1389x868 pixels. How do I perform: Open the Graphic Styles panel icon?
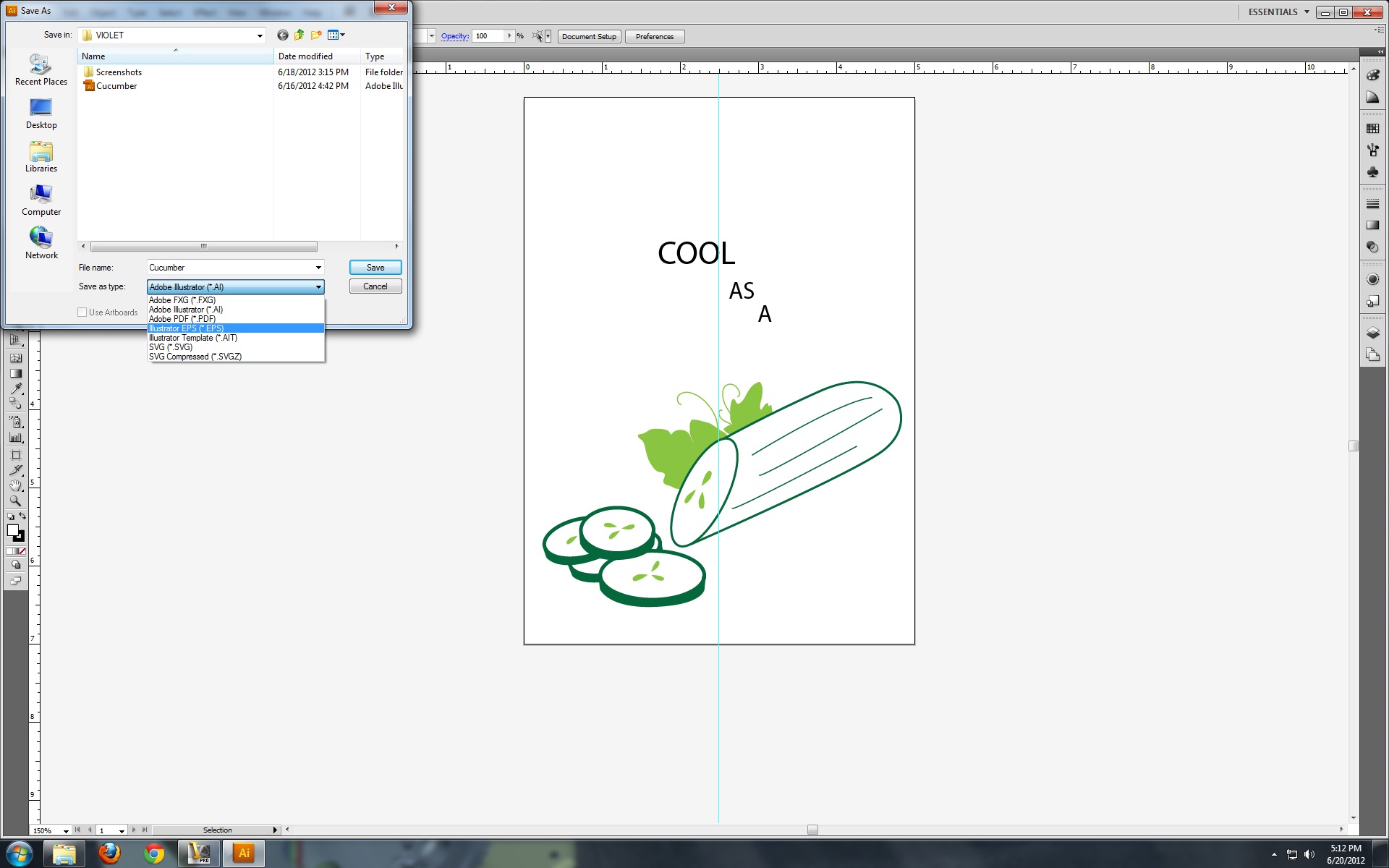pos(1372,301)
